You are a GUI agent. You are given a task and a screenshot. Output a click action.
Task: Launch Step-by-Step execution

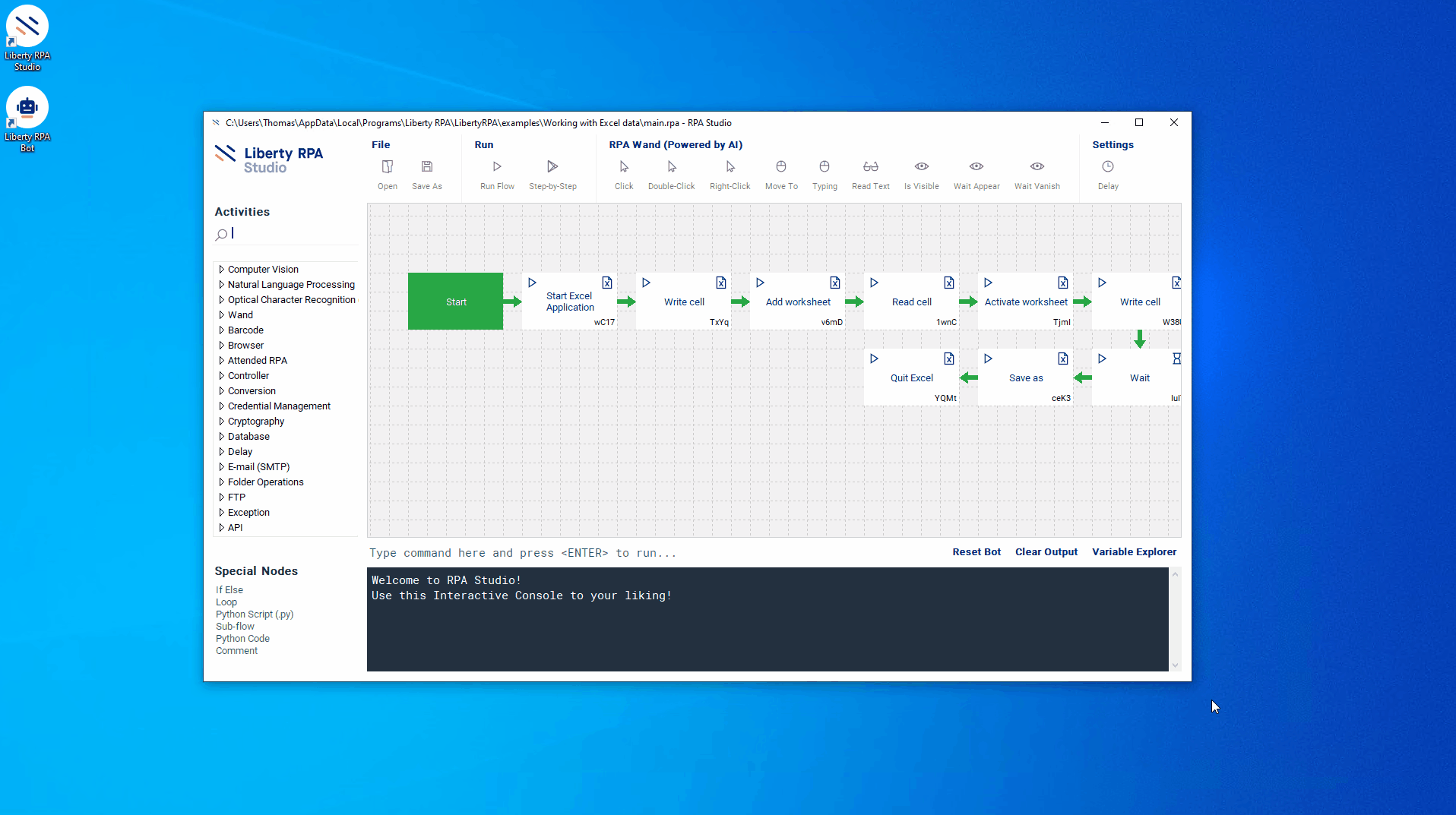coord(552,167)
